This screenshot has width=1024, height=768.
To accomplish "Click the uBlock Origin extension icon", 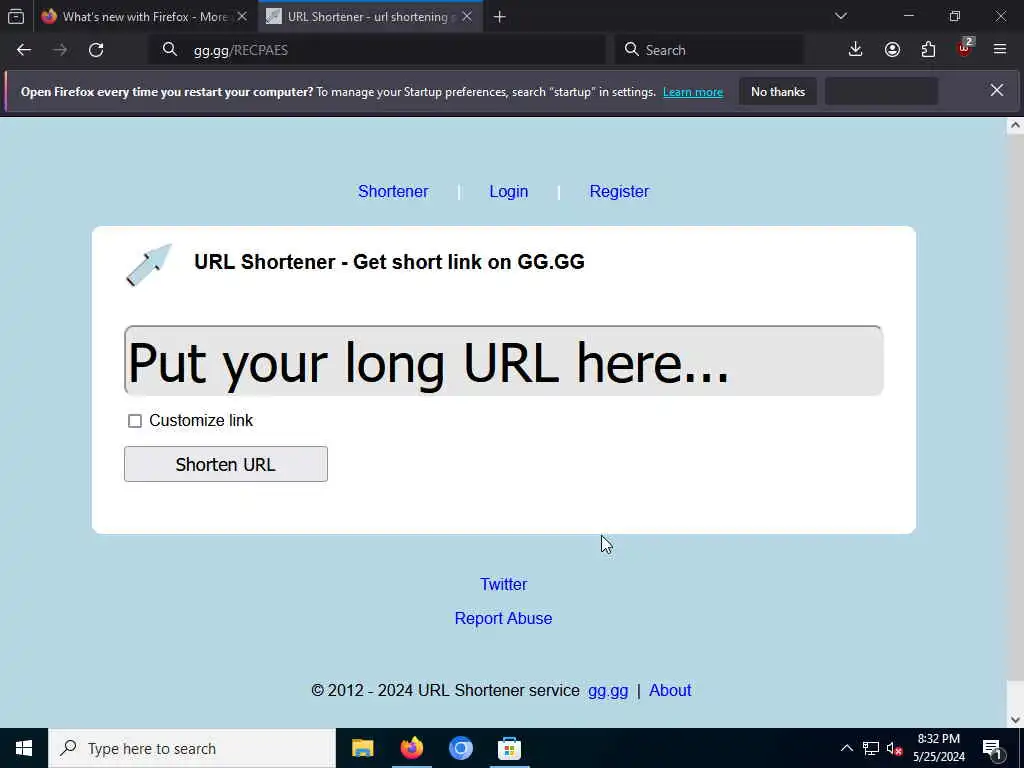I will pos(965,49).
